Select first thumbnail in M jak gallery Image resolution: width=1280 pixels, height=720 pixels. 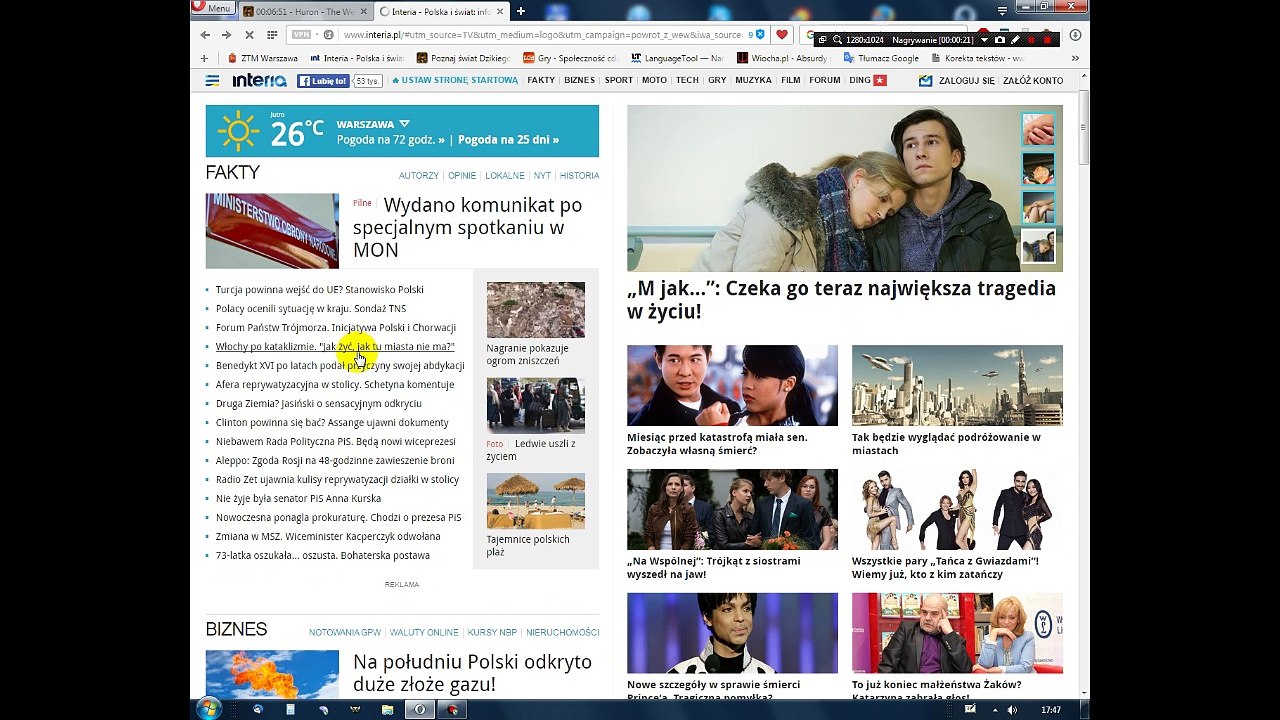click(1038, 129)
